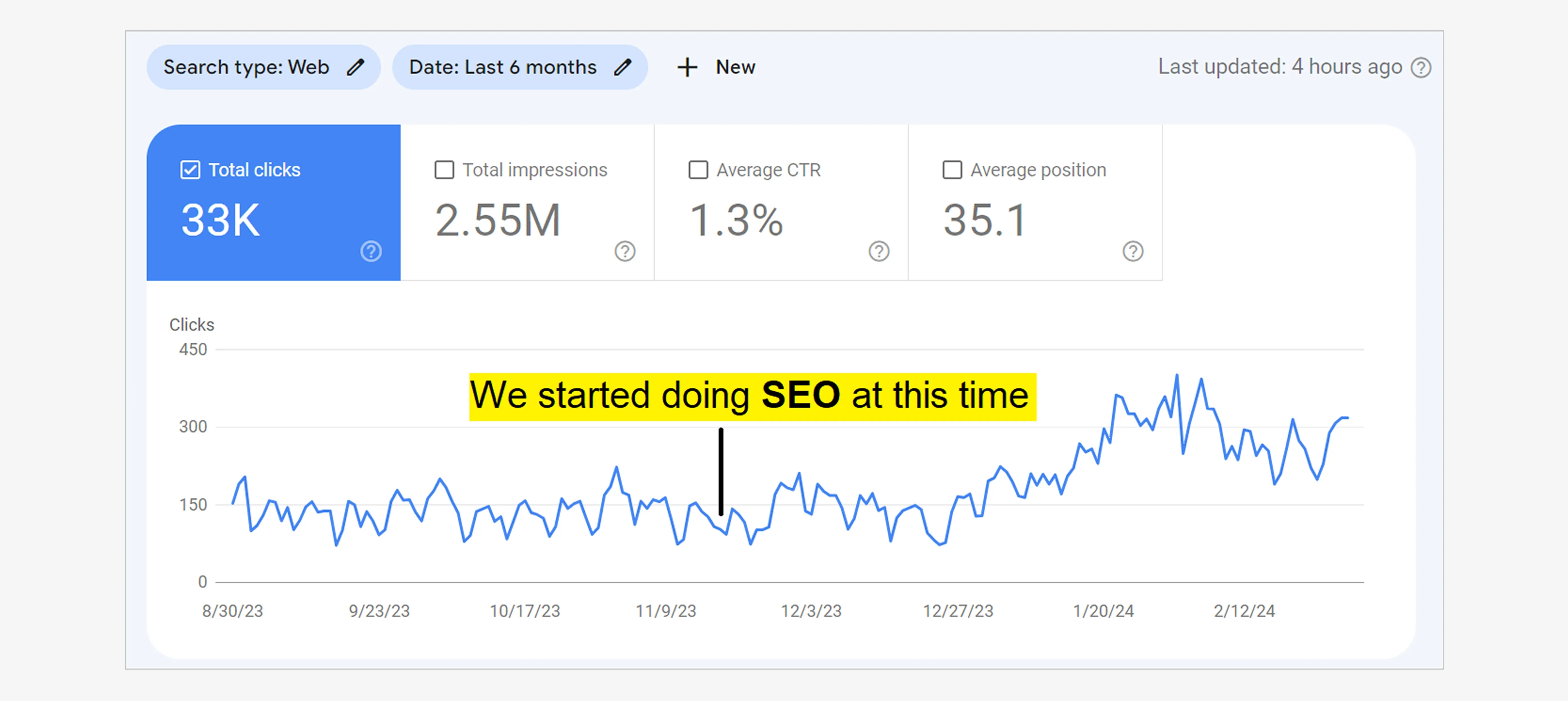Click the plus icon to add filter

click(x=687, y=67)
